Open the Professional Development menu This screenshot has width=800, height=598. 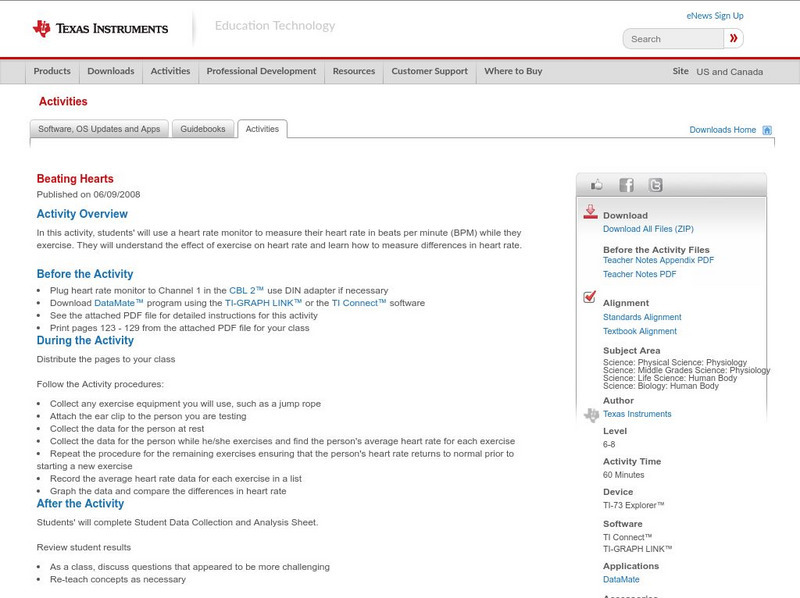[x=261, y=71]
